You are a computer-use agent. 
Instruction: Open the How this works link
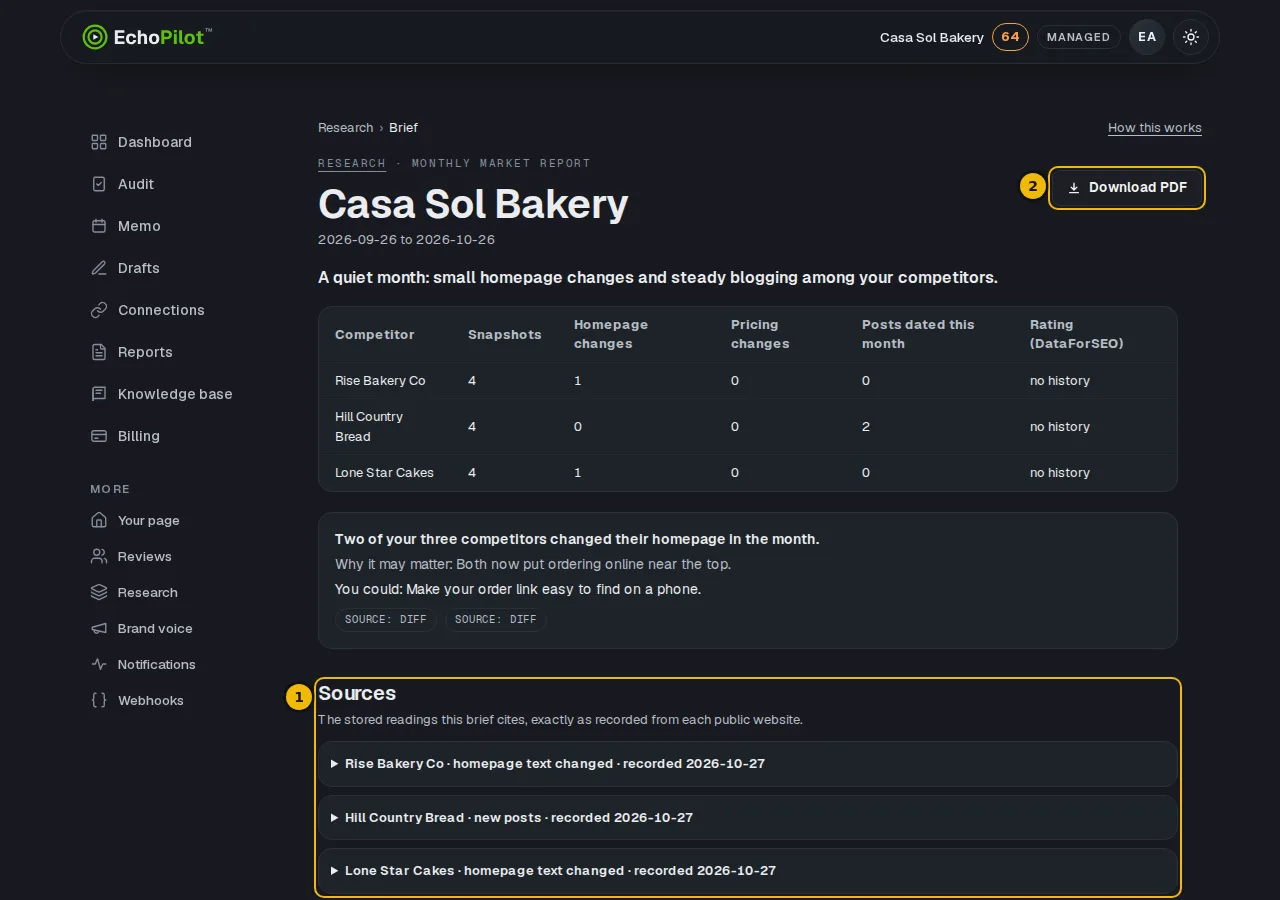pyautogui.click(x=1155, y=128)
